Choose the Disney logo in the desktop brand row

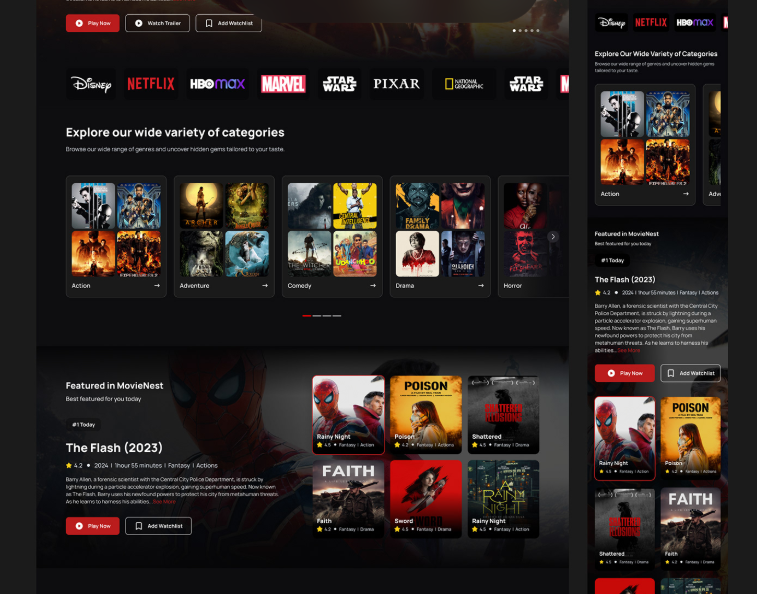(x=91, y=84)
